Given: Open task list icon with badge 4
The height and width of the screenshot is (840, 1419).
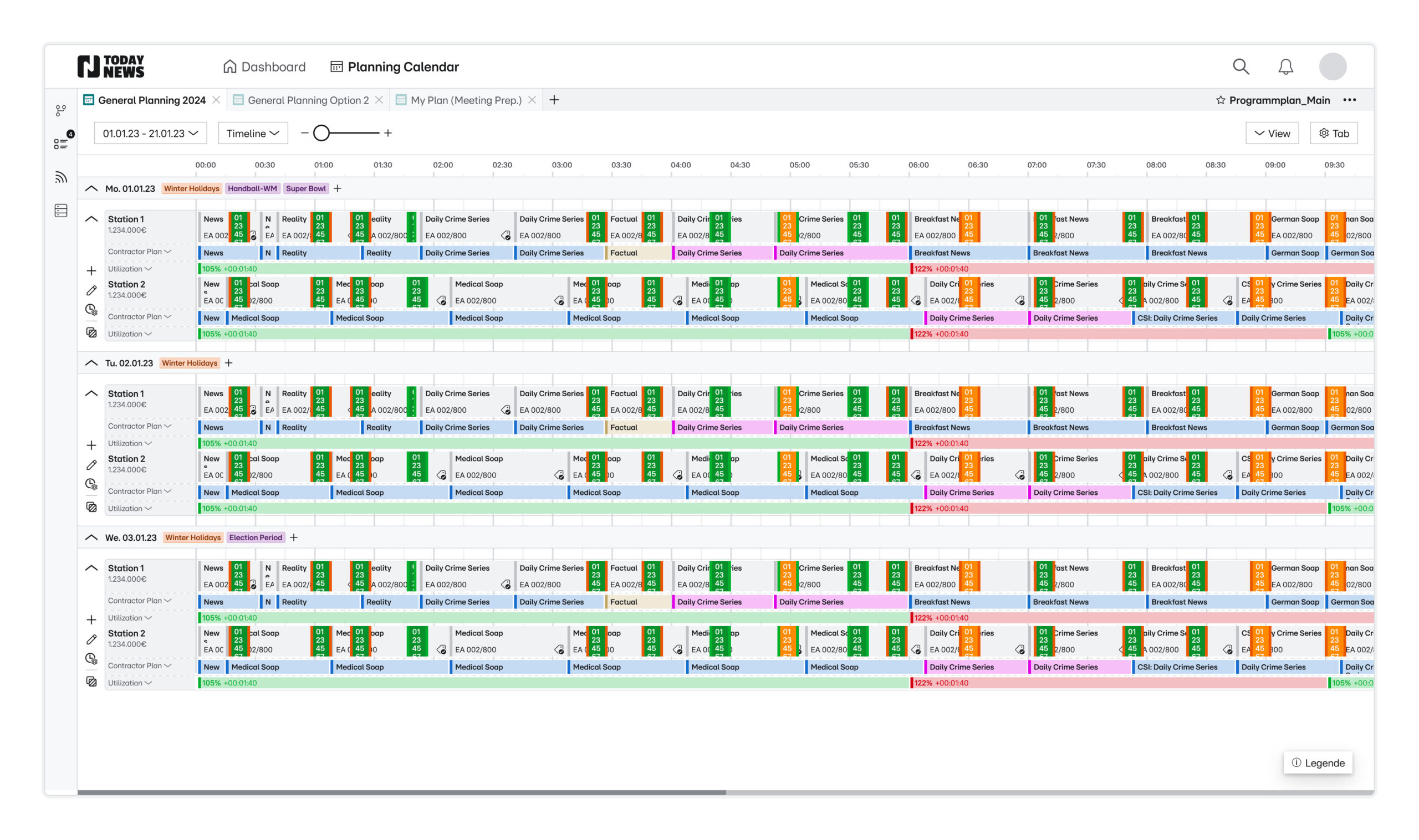Looking at the screenshot, I should [61, 144].
